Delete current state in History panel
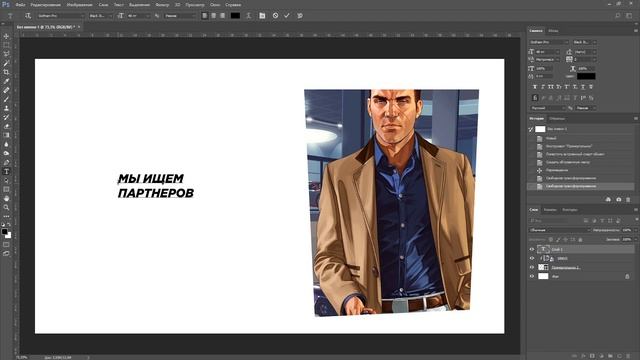This screenshot has width=640, height=360. point(628,200)
